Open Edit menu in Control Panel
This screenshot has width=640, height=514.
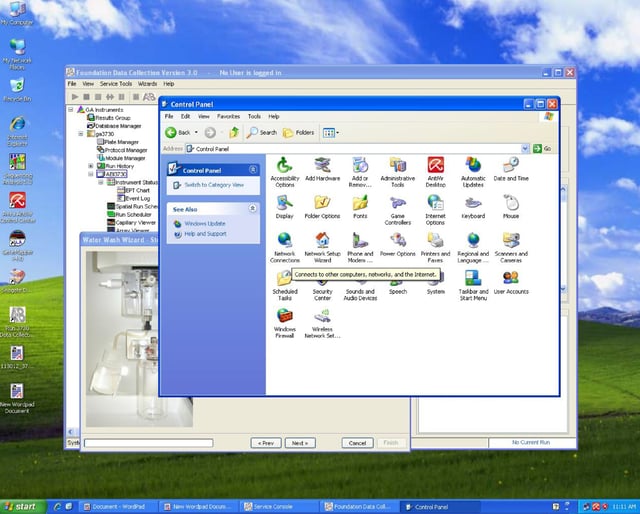(185, 116)
